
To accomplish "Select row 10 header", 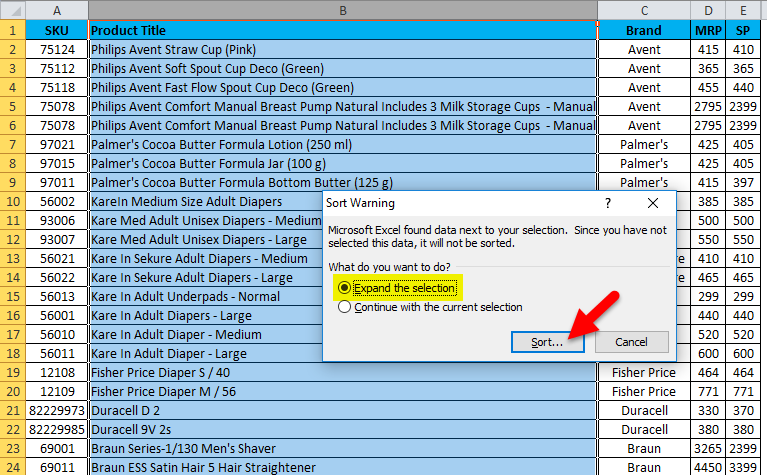I will pos(12,202).
